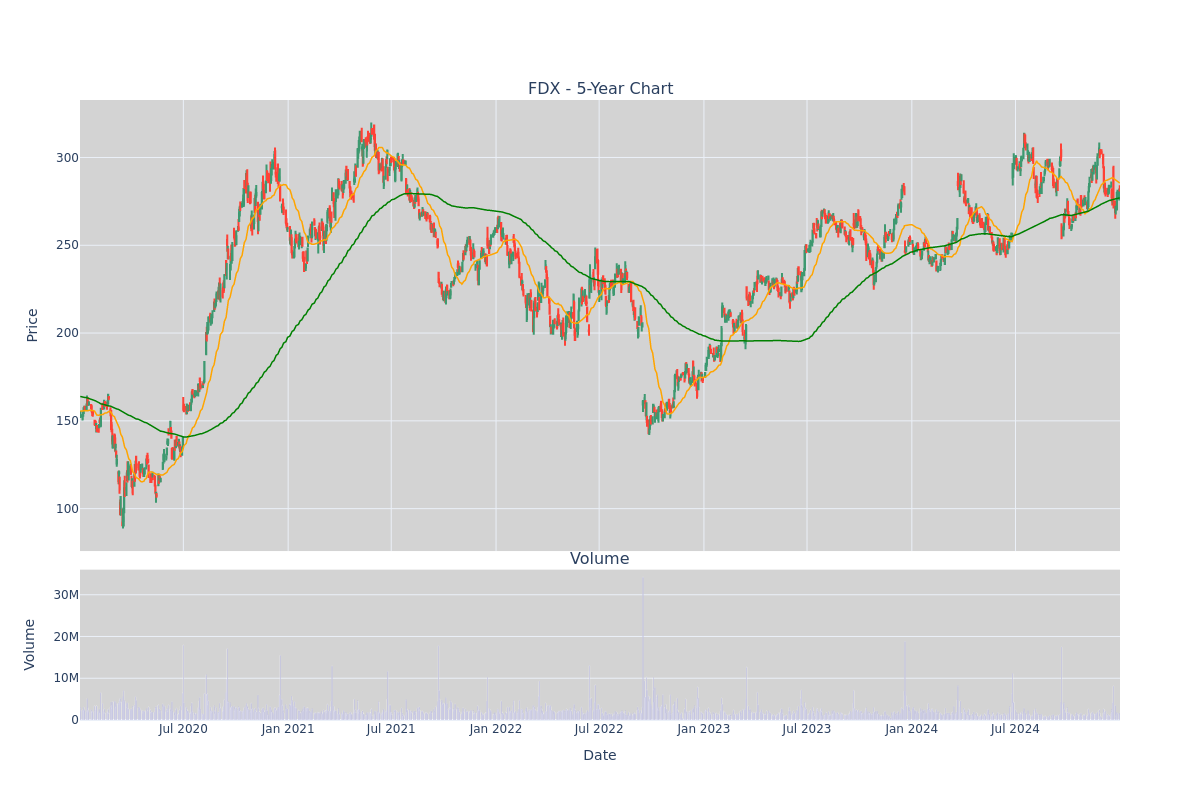Click the 300 price tick label
Screen dimensions: 1200x800
[x=66, y=158]
